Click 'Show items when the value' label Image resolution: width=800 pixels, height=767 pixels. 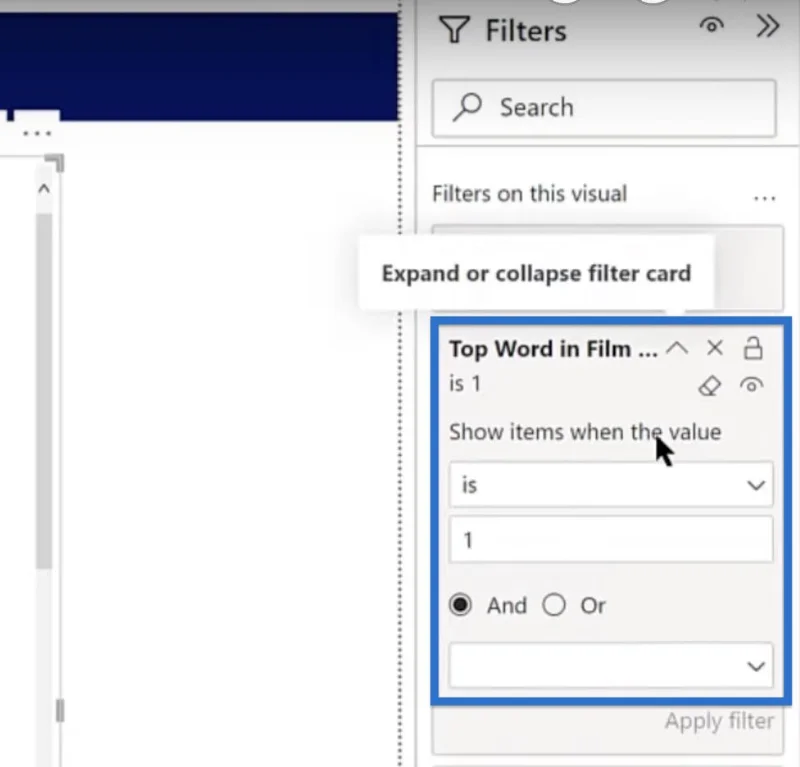(585, 432)
